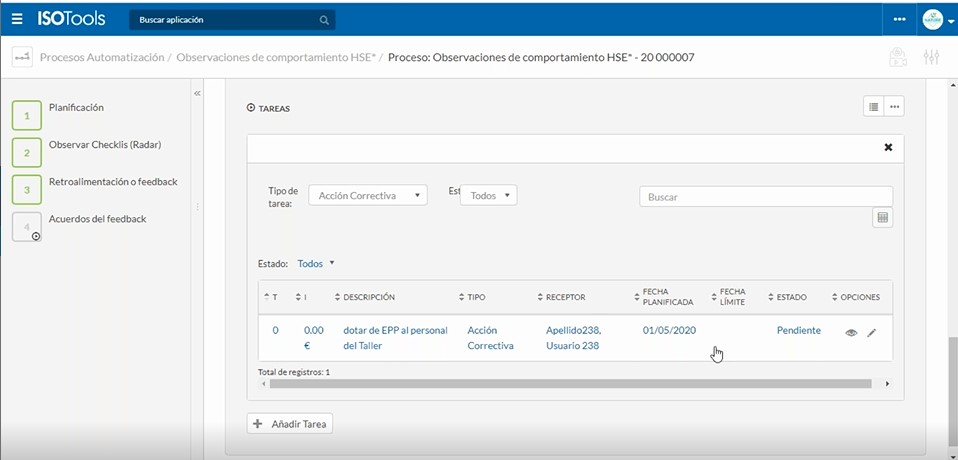Go to Planificación step
The width and height of the screenshot is (958, 460).
pyautogui.click(x=76, y=108)
